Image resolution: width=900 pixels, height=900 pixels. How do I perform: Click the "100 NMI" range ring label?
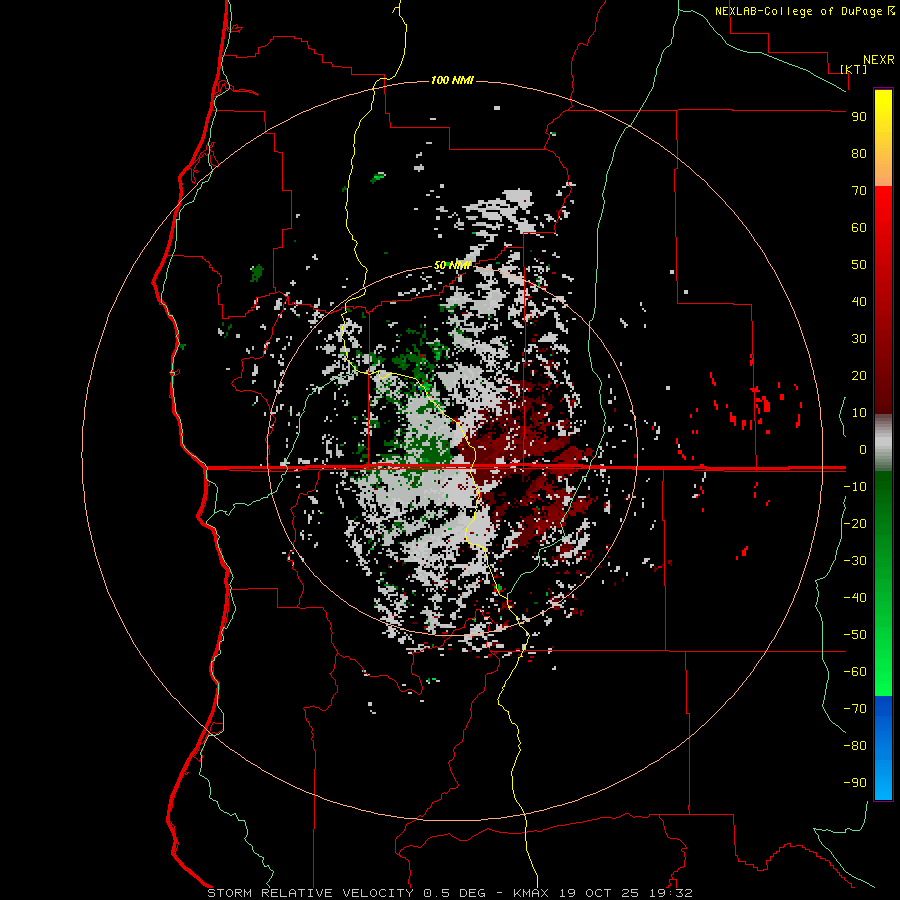click(452, 80)
